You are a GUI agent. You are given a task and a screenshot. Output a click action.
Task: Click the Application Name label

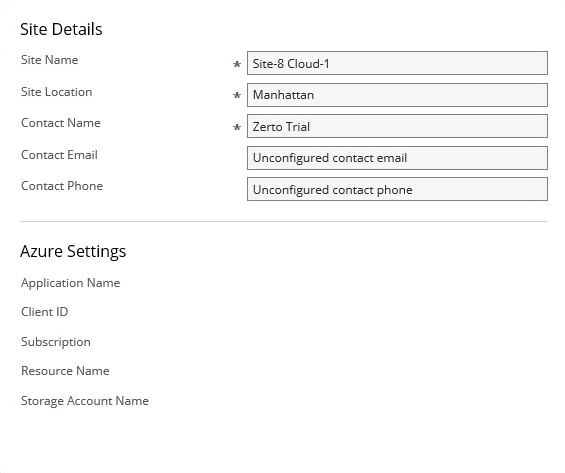[71, 283]
